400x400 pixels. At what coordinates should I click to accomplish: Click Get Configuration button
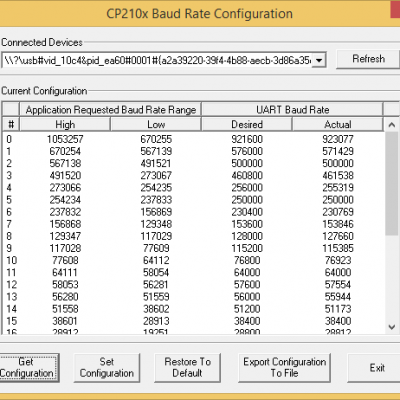(x=28, y=367)
